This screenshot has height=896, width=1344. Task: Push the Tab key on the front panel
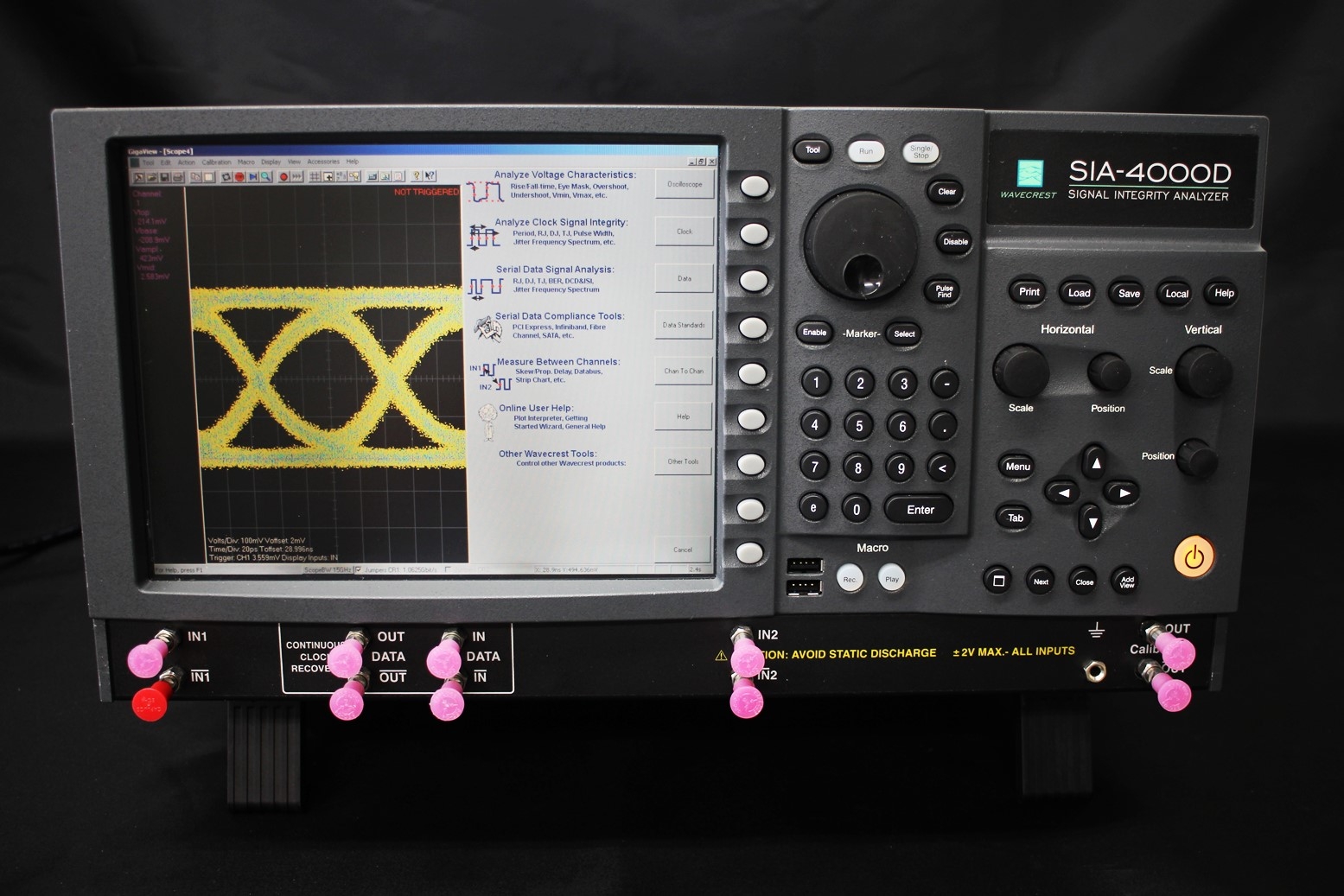[1015, 518]
